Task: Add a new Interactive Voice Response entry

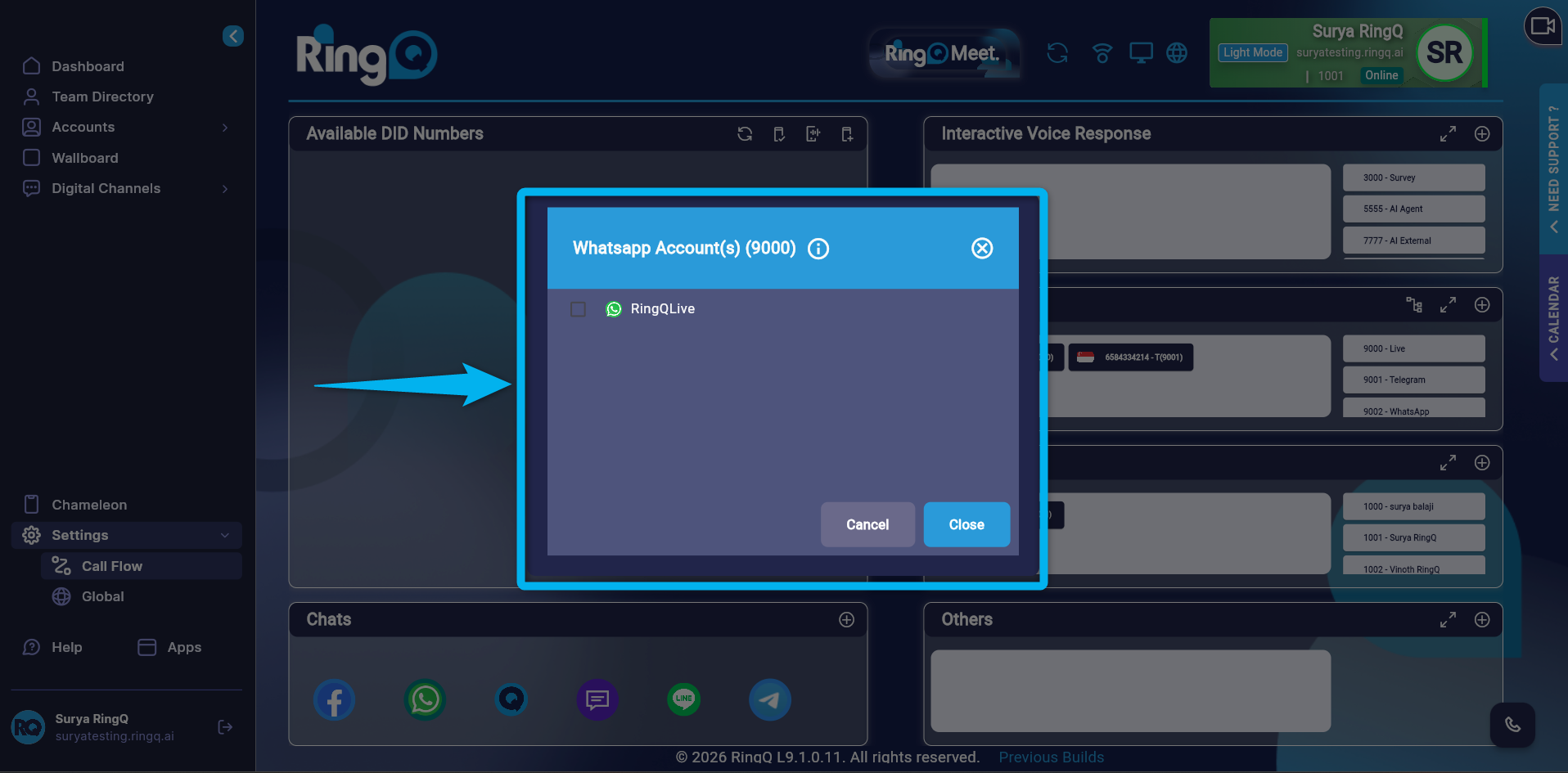Action: [x=1482, y=134]
